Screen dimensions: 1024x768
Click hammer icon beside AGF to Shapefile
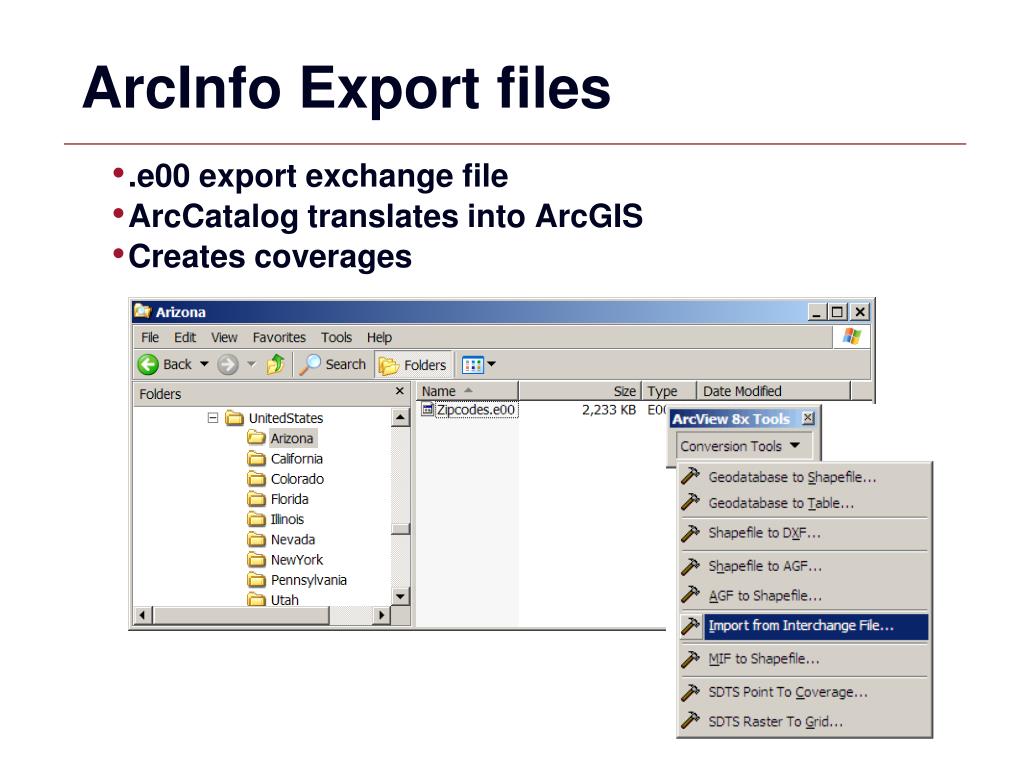click(690, 595)
